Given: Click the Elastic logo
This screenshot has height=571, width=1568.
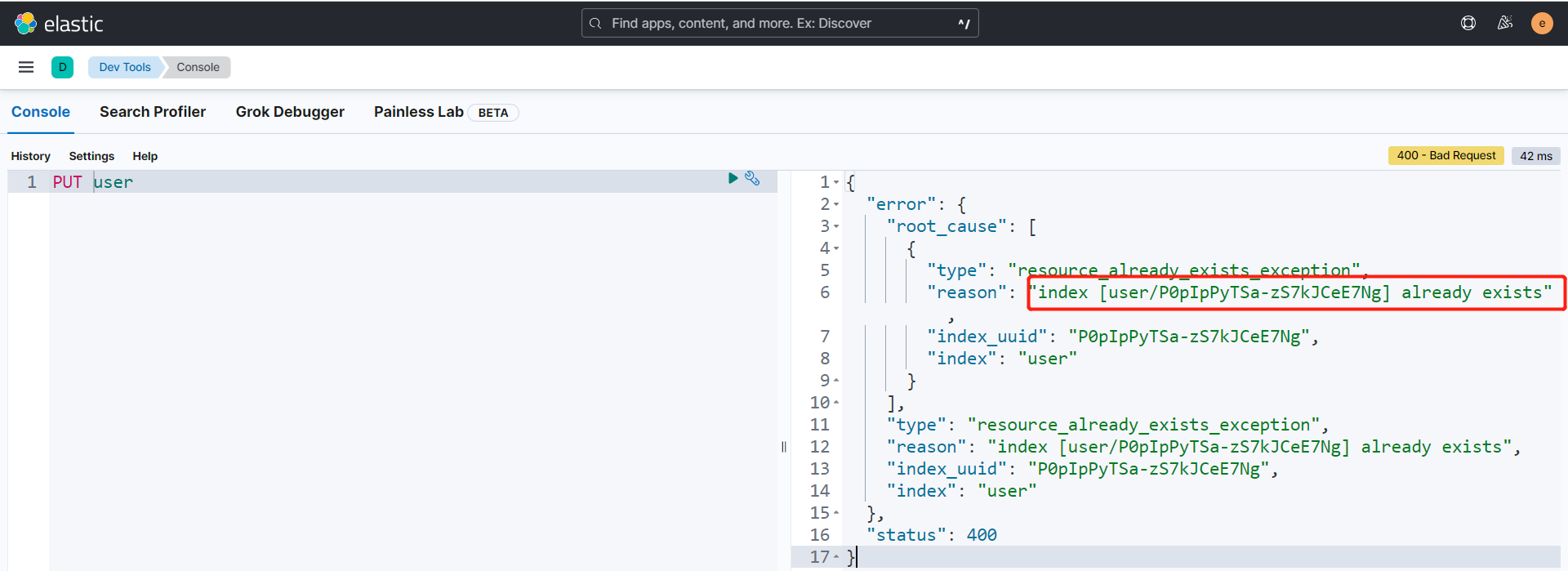Looking at the screenshot, I should click(x=59, y=24).
